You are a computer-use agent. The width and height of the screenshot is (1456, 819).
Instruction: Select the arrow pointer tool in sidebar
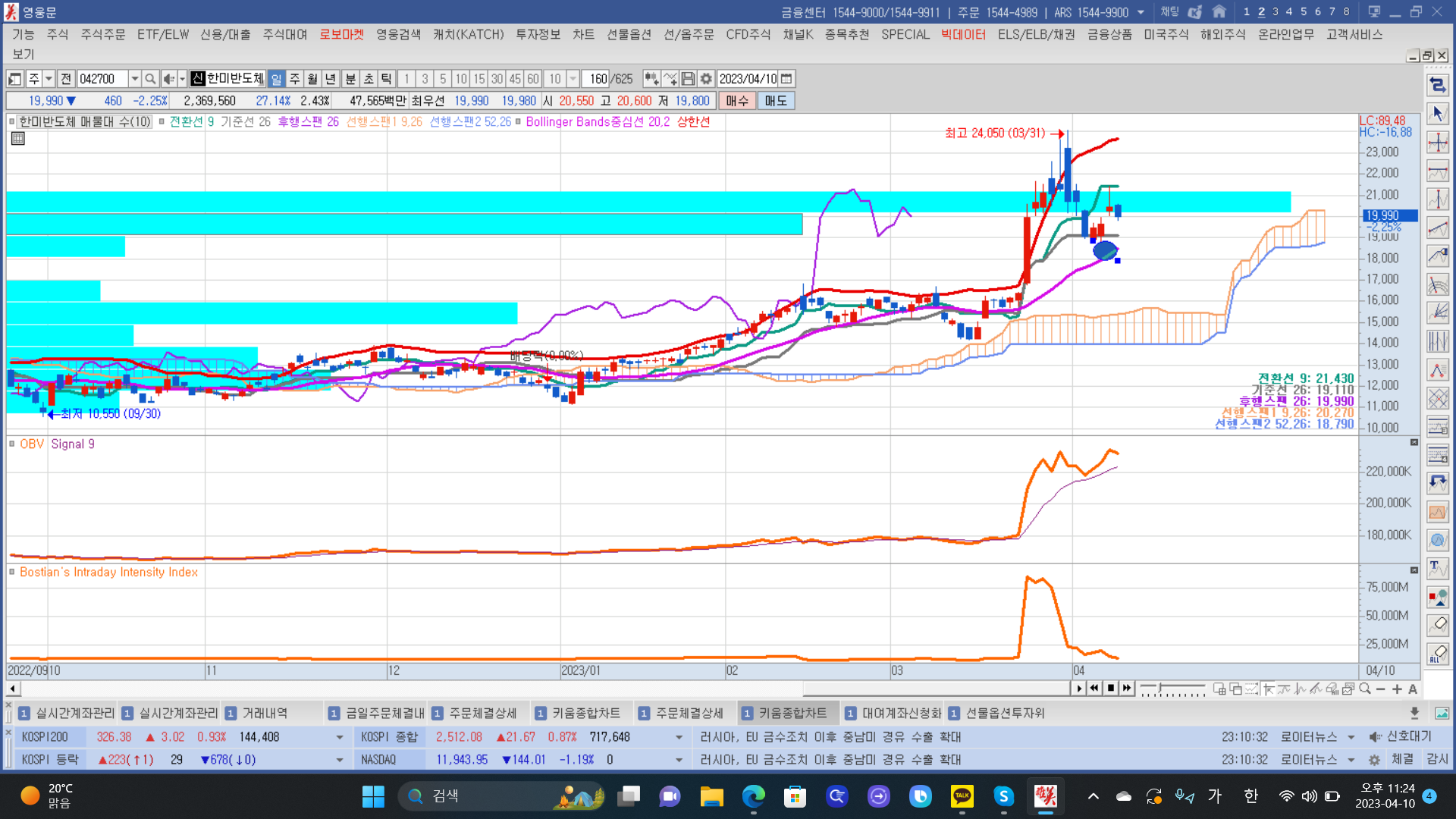[1437, 114]
